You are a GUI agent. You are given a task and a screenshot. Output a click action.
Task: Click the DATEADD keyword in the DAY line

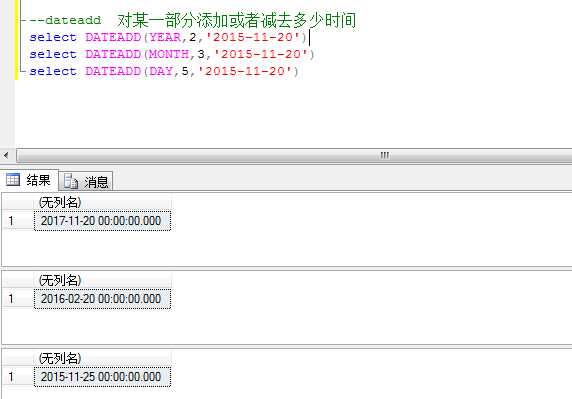click(x=113, y=71)
